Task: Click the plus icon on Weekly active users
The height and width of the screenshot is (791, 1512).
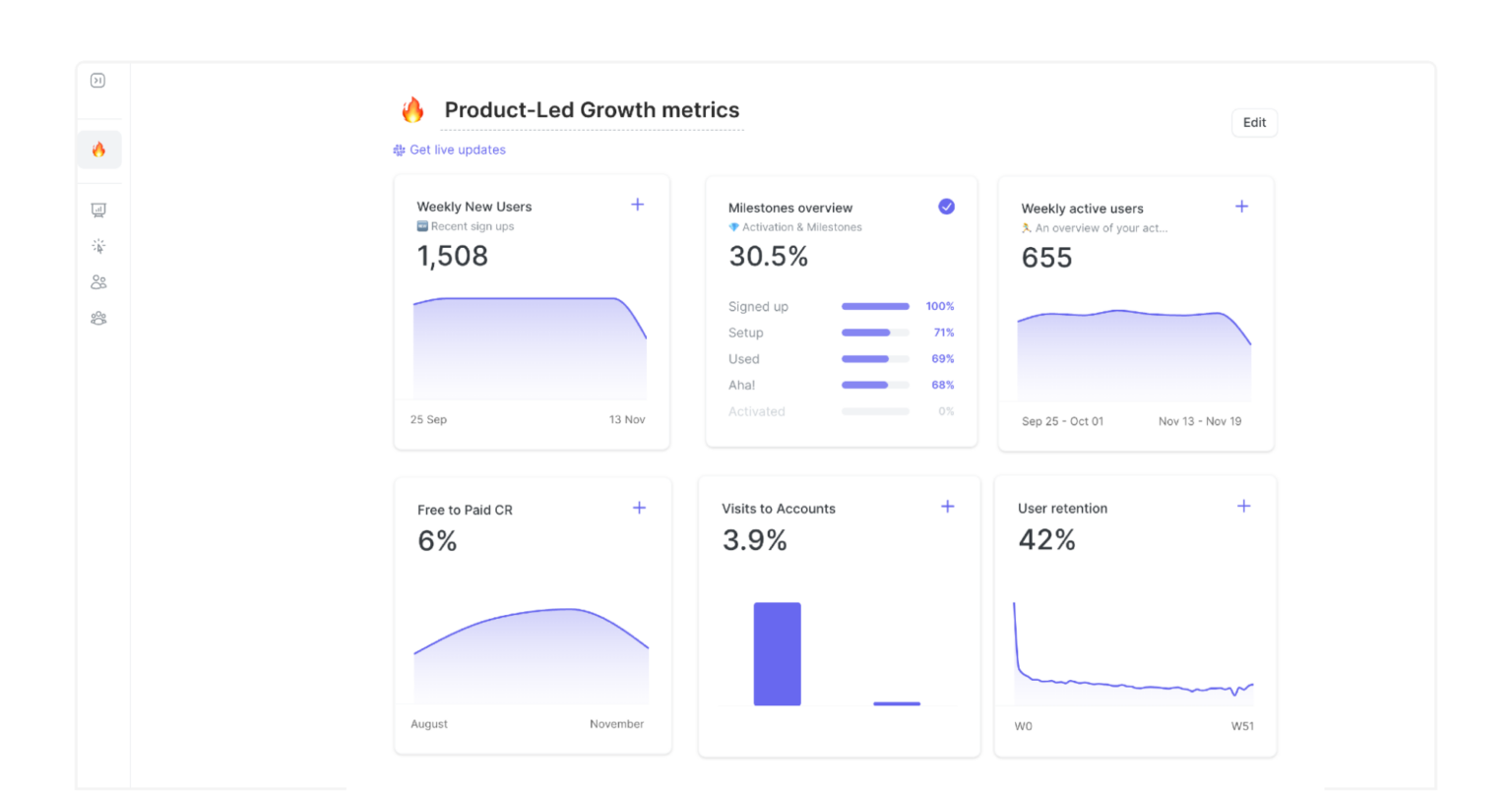Action: (x=1241, y=207)
